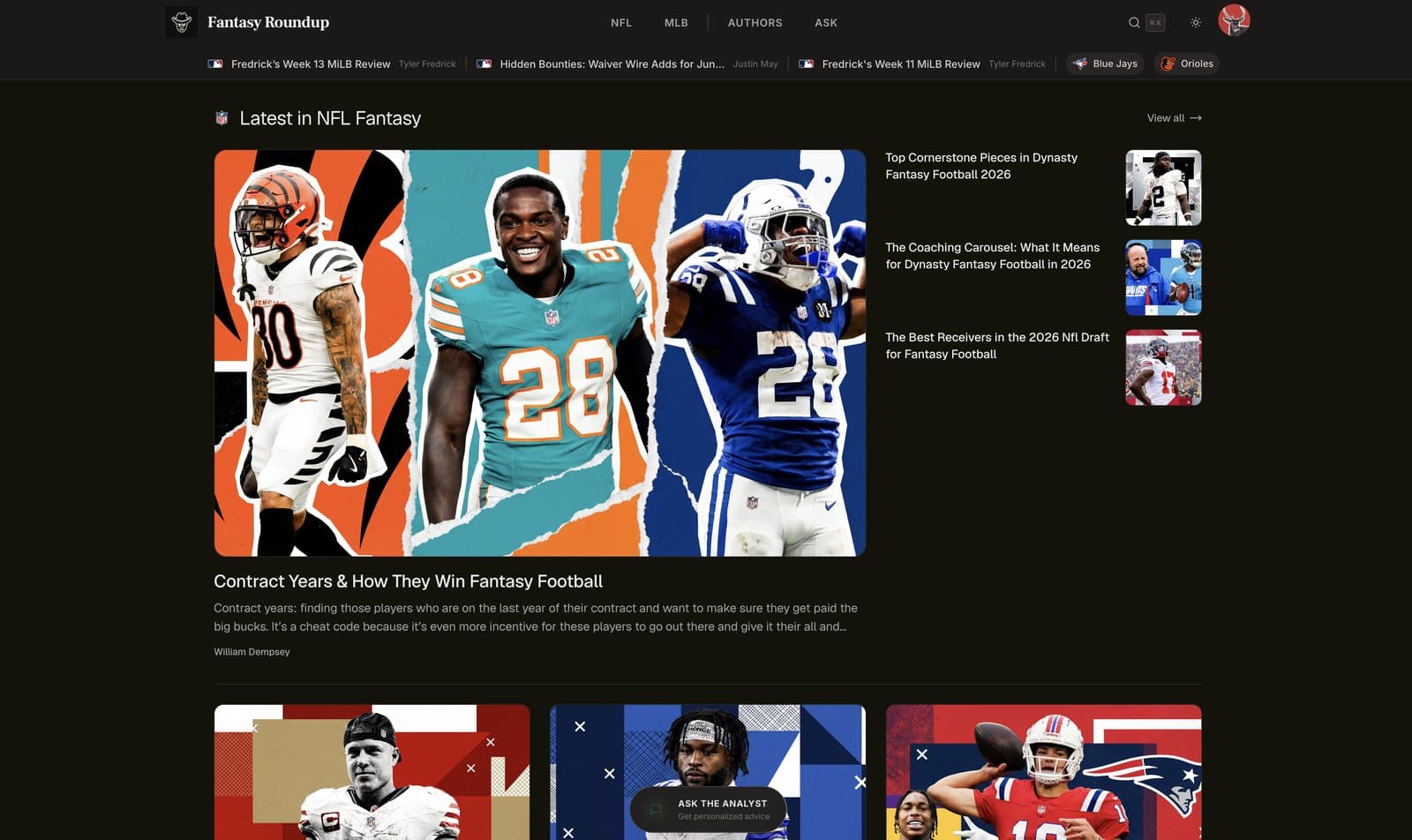Image resolution: width=1412 pixels, height=840 pixels.
Task: Open The Best Receivers in 2026 Draft article
Action: (x=997, y=346)
